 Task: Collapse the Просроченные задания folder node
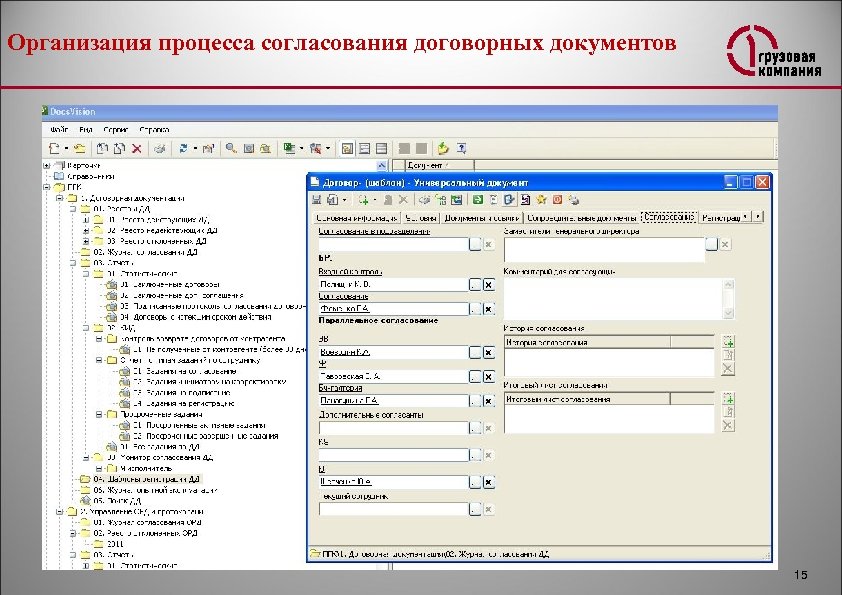(x=99, y=414)
